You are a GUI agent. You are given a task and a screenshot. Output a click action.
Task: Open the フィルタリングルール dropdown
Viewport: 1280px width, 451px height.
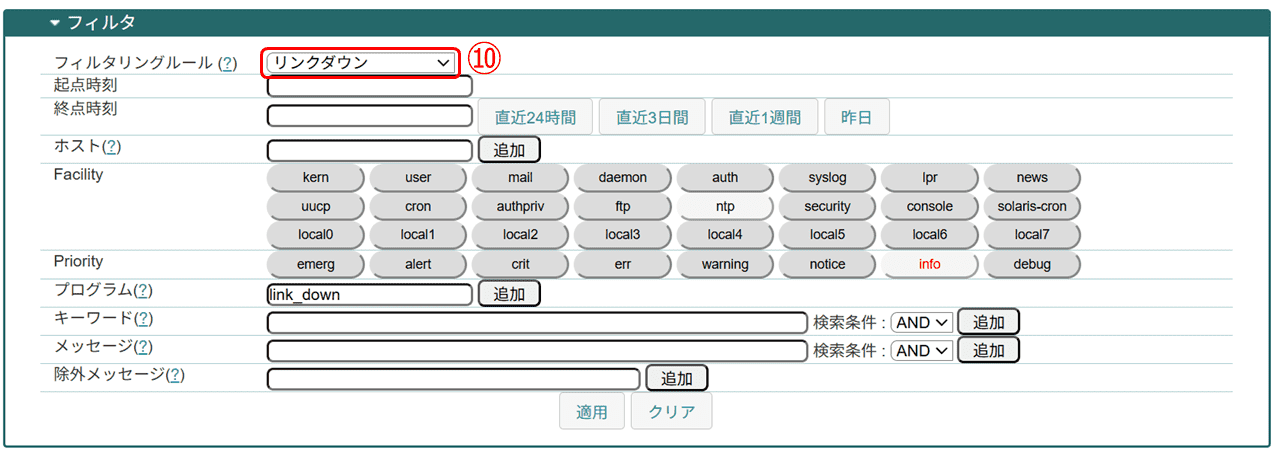pyautogui.click(x=361, y=62)
